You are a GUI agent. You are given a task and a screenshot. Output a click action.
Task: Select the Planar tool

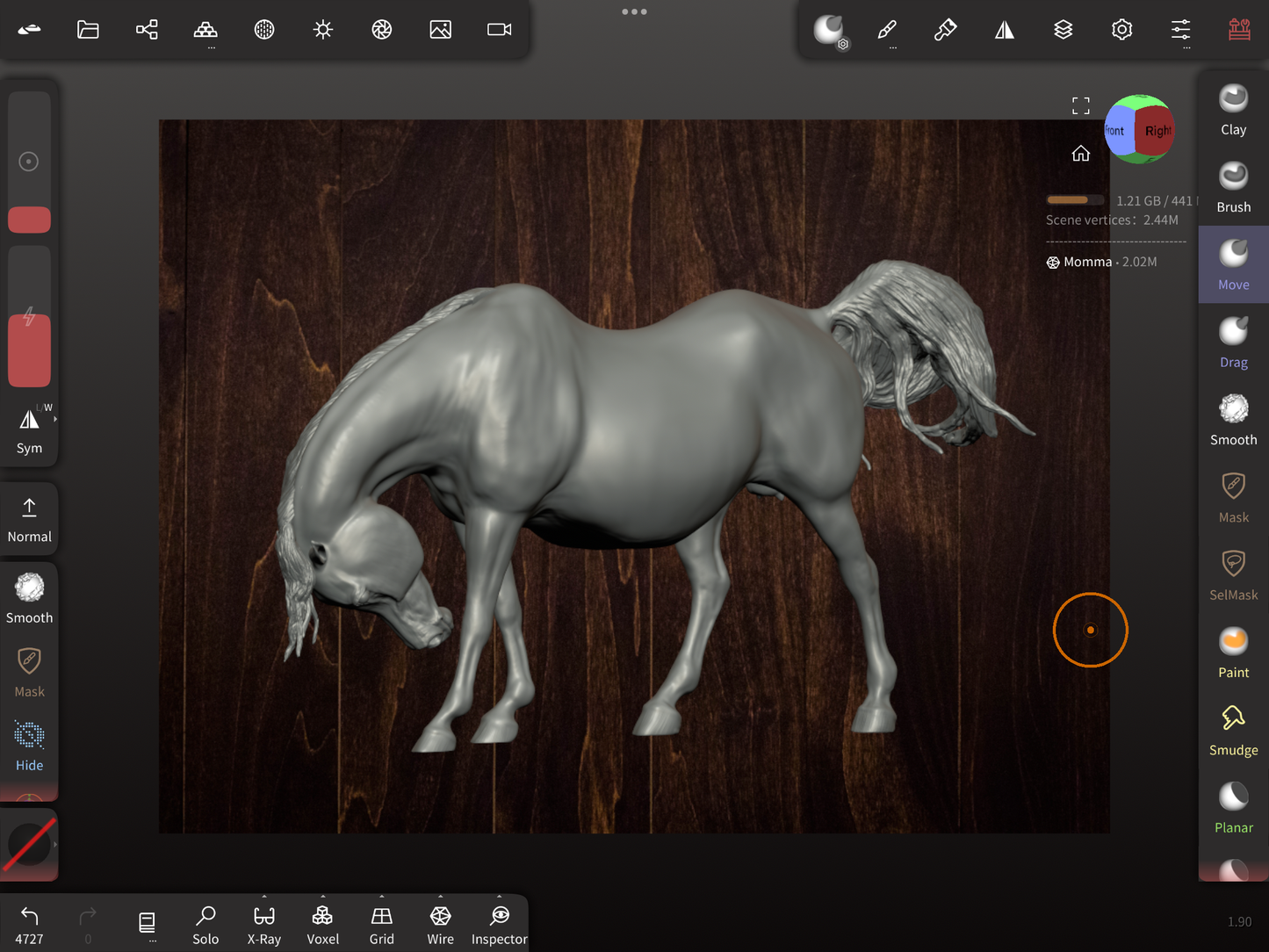tap(1233, 808)
